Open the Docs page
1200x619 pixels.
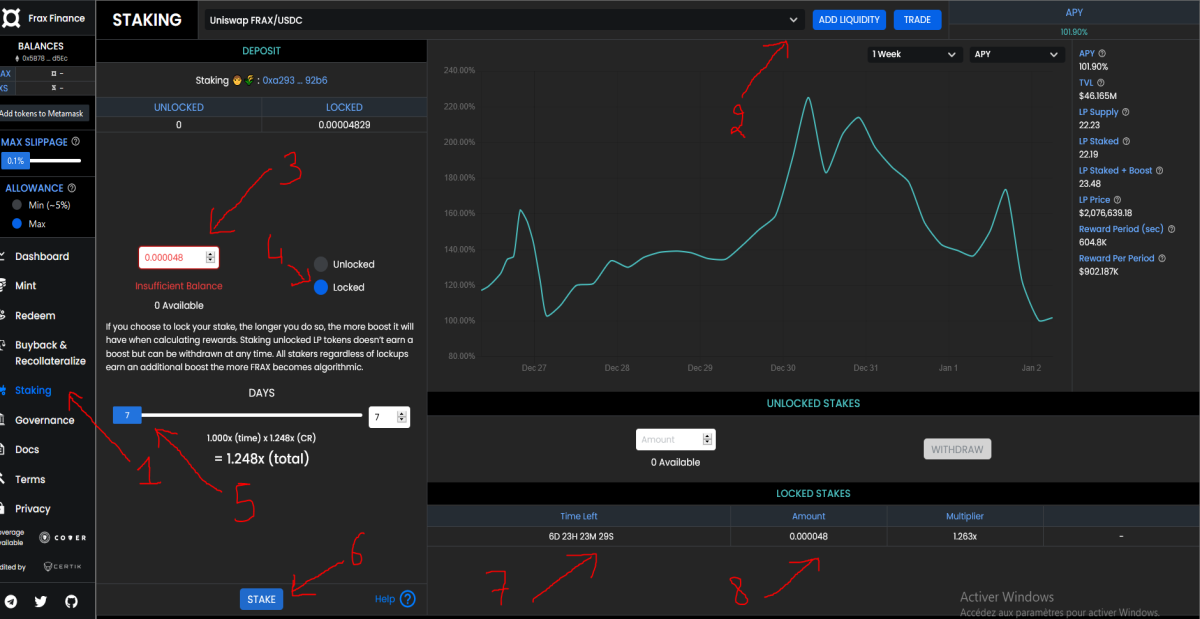(27, 450)
